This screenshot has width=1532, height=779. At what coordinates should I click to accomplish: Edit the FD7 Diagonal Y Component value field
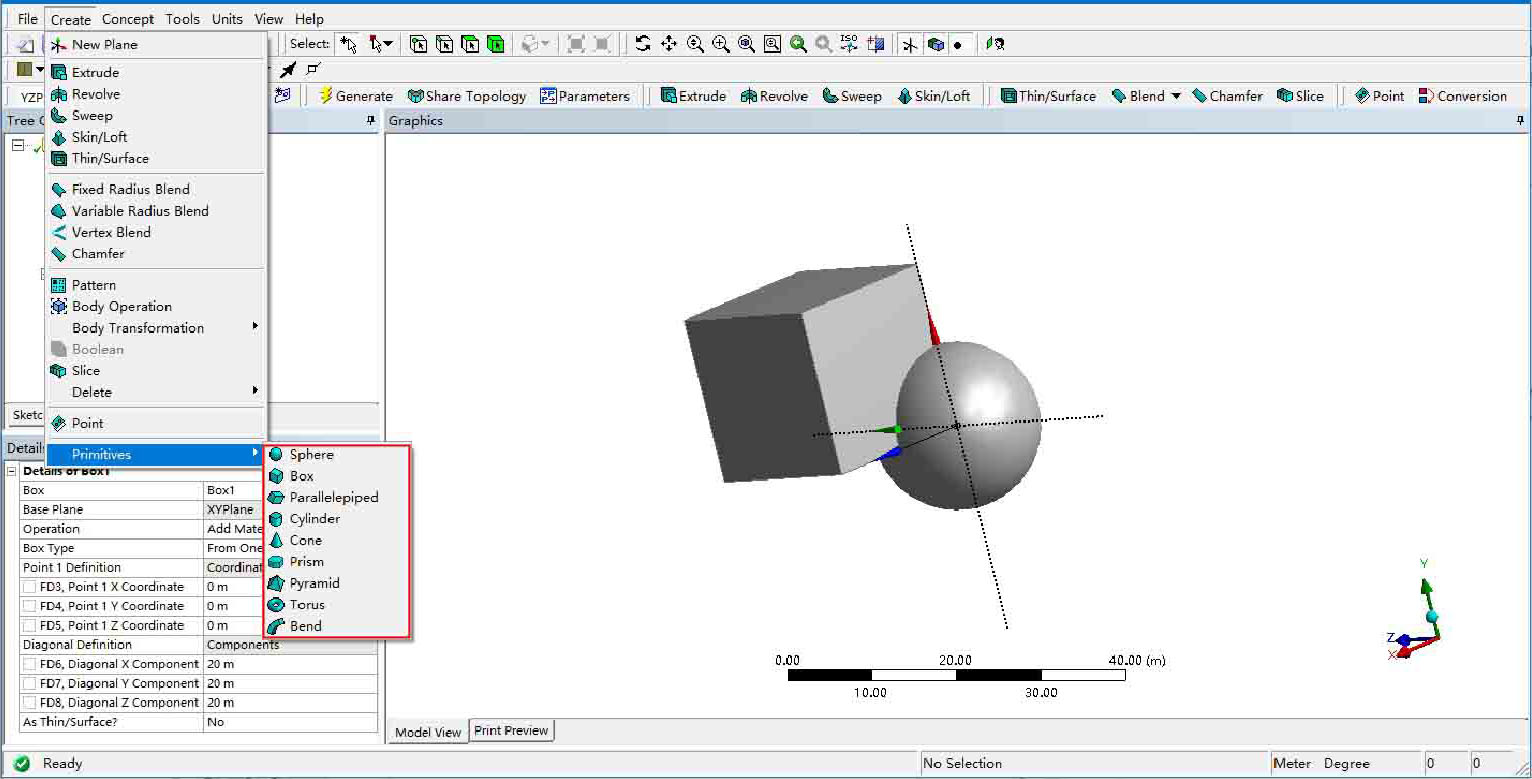coord(289,684)
